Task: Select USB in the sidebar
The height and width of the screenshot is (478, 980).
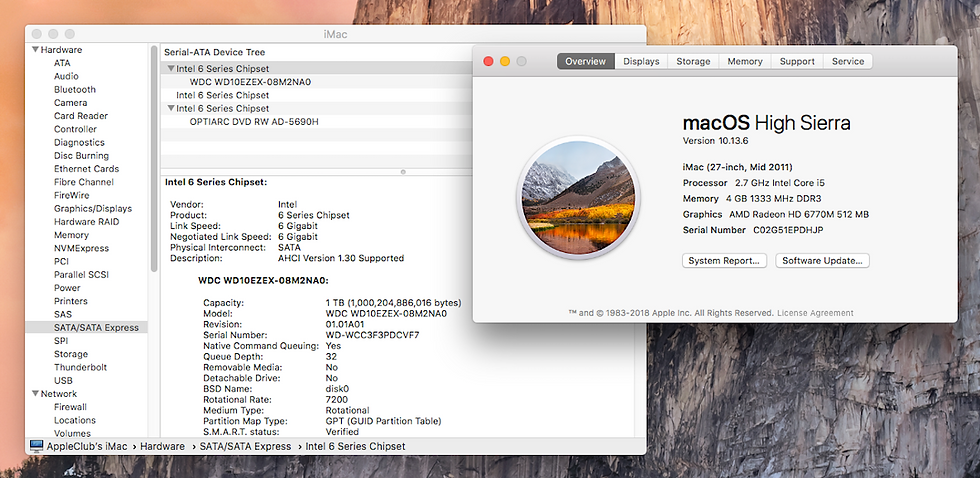Action: point(63,381)
